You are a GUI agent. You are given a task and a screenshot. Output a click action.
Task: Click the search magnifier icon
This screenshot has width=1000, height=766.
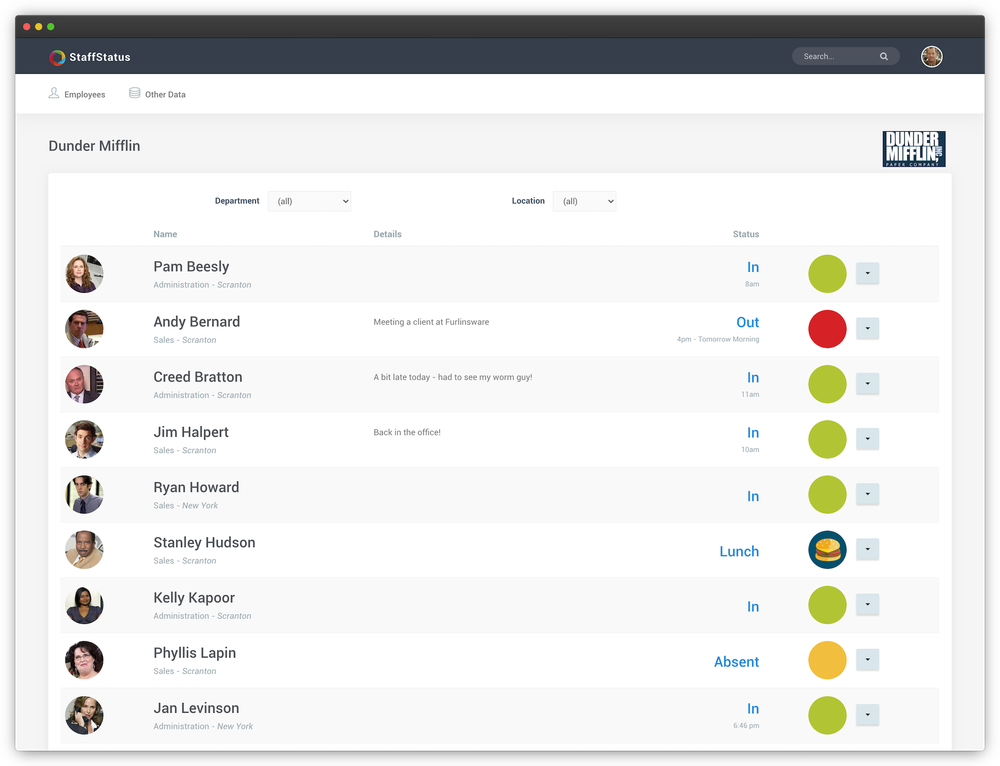tap(883, 56)
